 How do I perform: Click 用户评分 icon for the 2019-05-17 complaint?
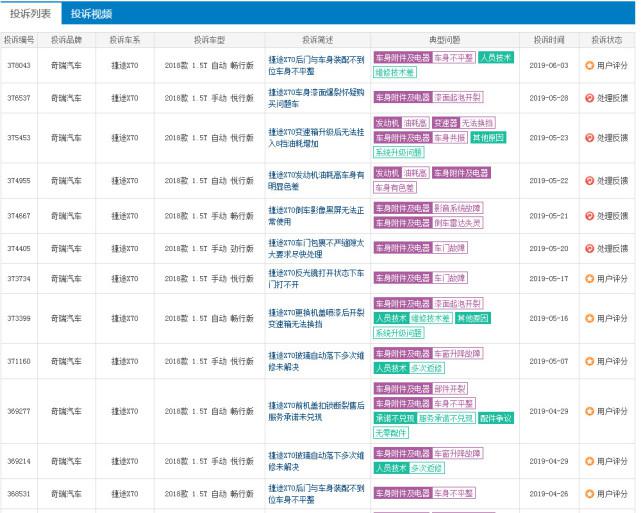[589, 279]
